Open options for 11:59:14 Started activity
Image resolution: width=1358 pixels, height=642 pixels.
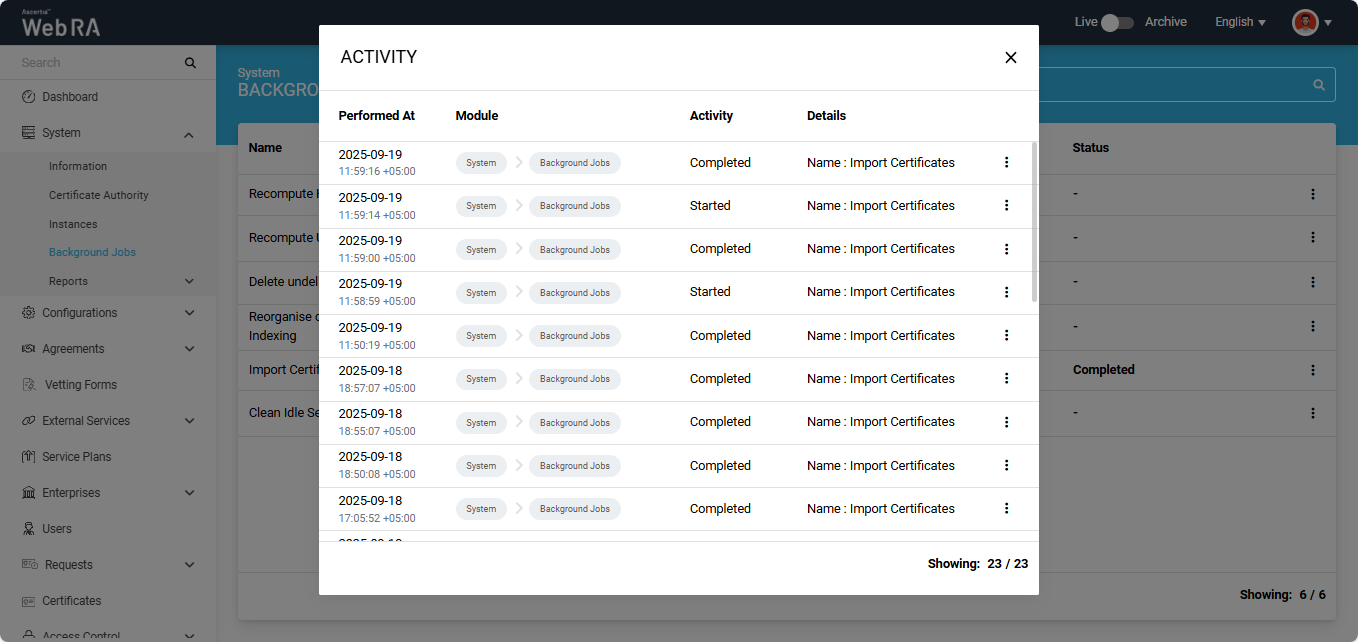coord(1006,206)
